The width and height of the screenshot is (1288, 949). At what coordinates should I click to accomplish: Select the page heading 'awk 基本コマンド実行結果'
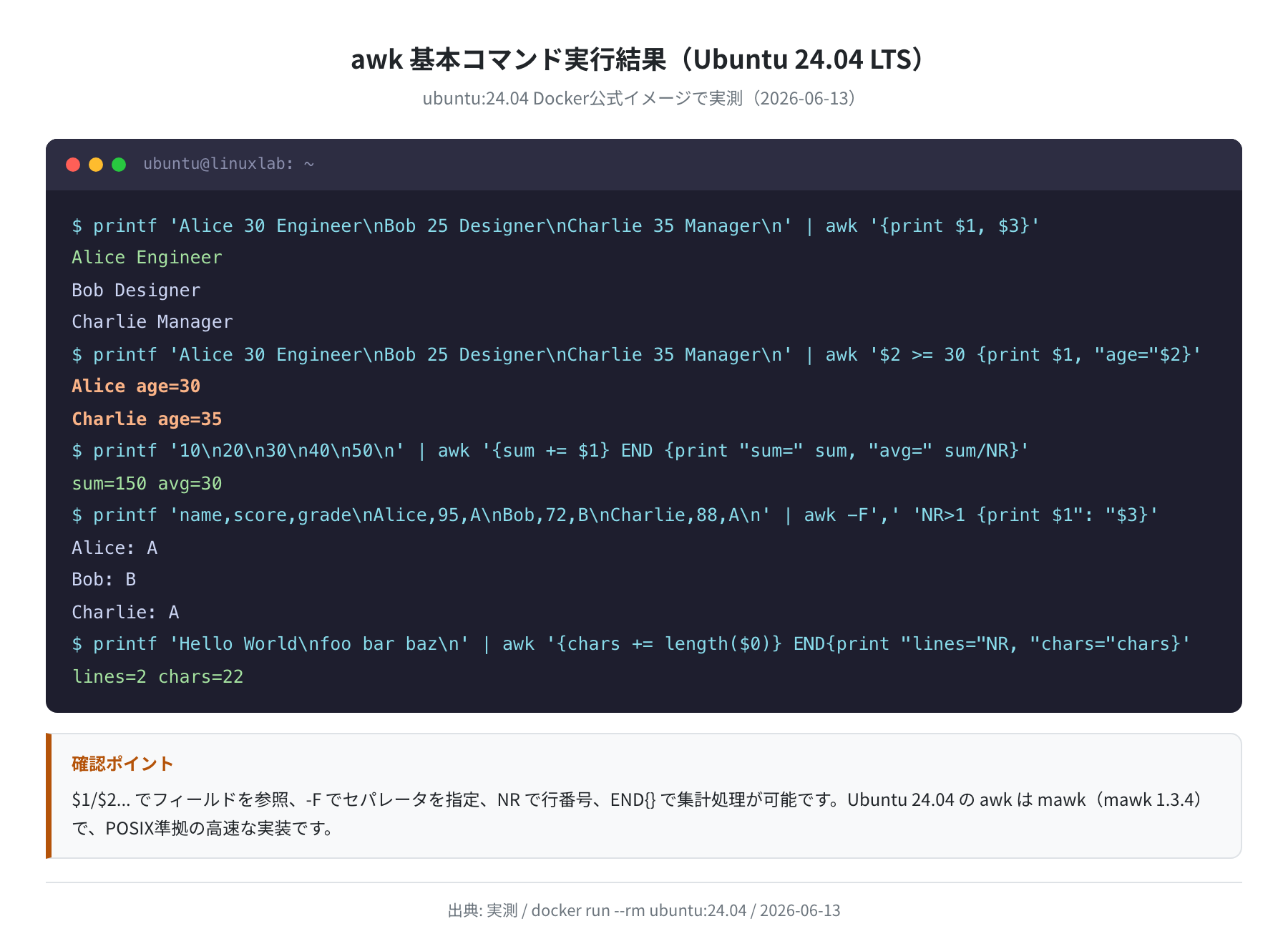point(508,59)
